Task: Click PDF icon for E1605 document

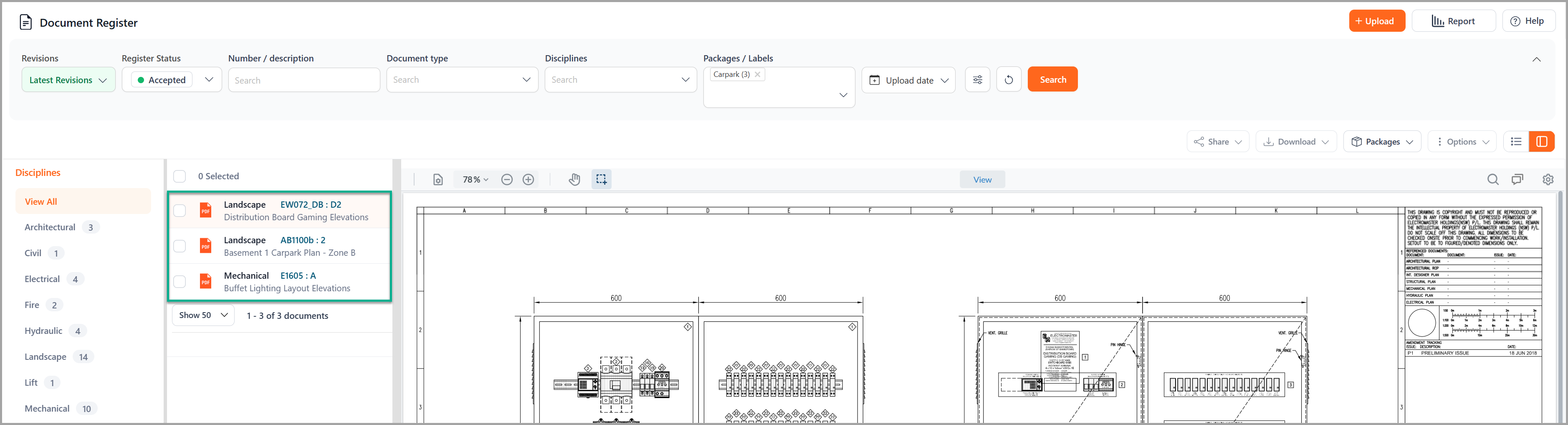Action: tap(206, 281)
